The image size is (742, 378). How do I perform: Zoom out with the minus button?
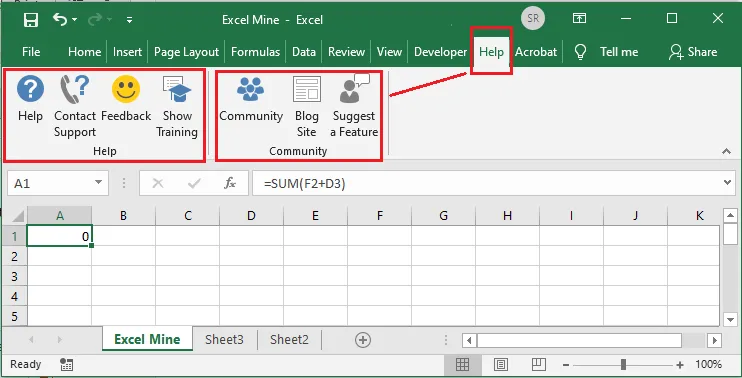pyautogui.click(x=566, y=365)
